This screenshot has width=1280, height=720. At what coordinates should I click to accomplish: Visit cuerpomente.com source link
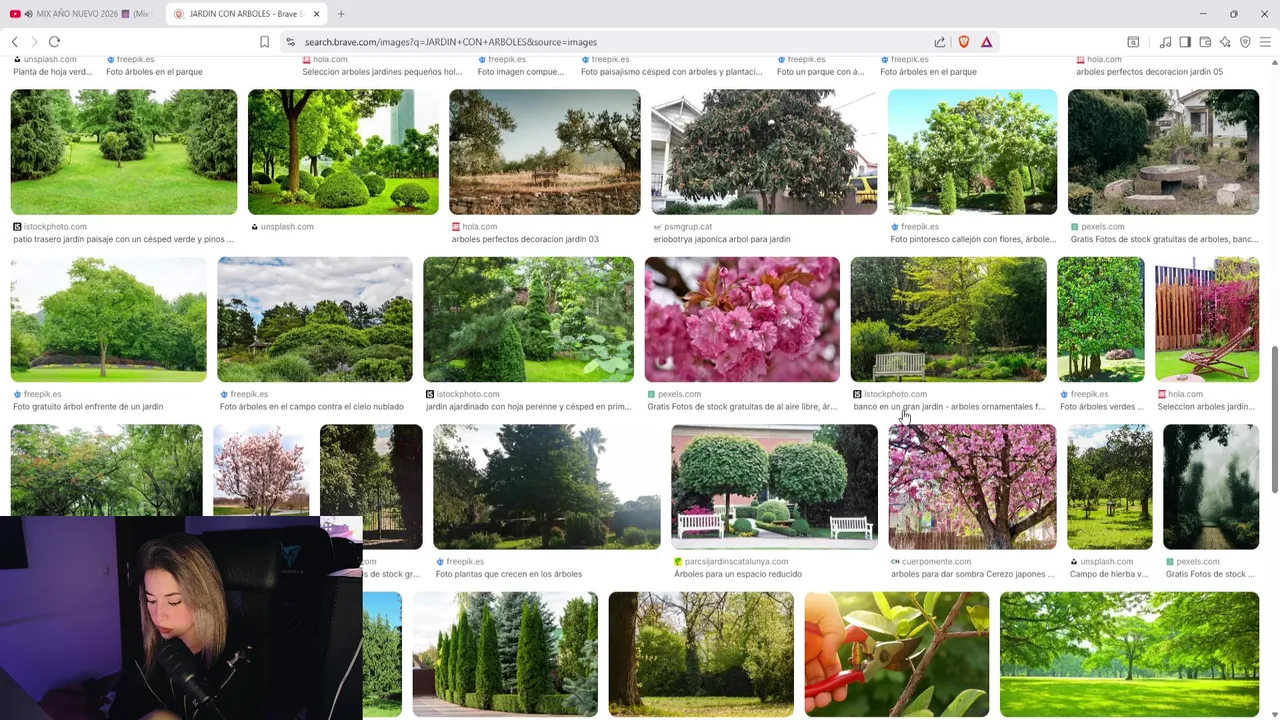coord(931,562)
